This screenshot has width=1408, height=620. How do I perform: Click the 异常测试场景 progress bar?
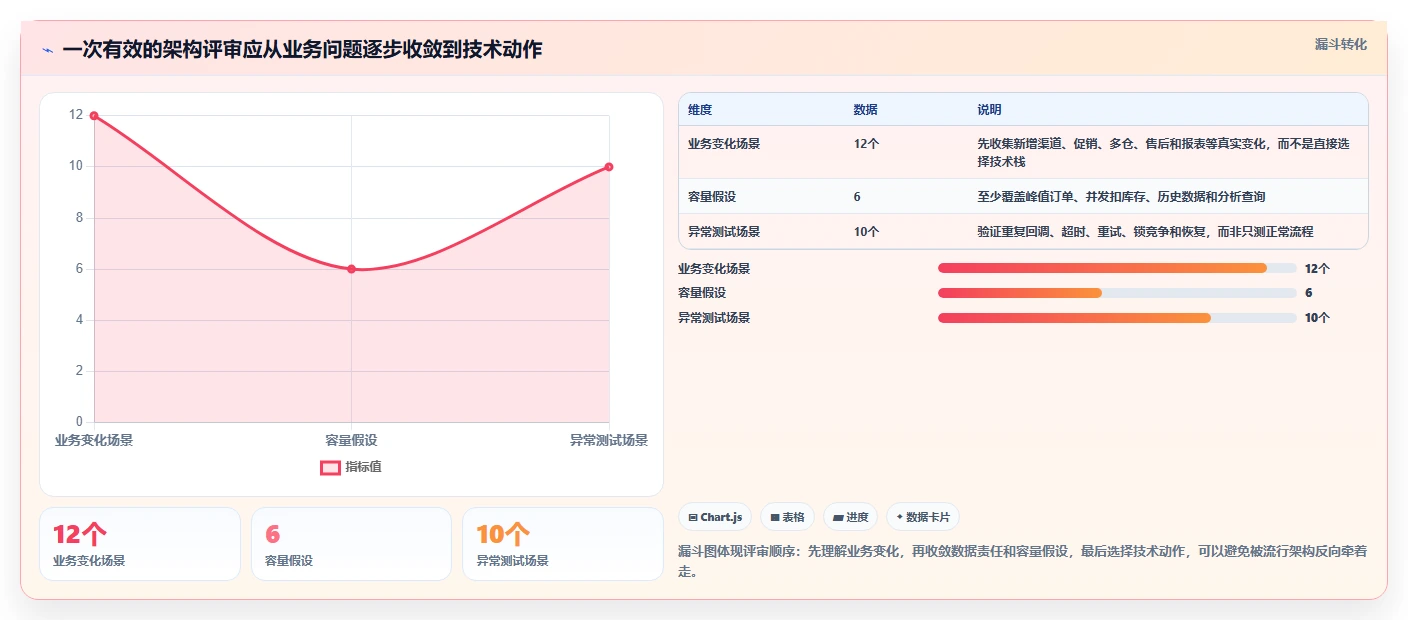point(1117,318)
